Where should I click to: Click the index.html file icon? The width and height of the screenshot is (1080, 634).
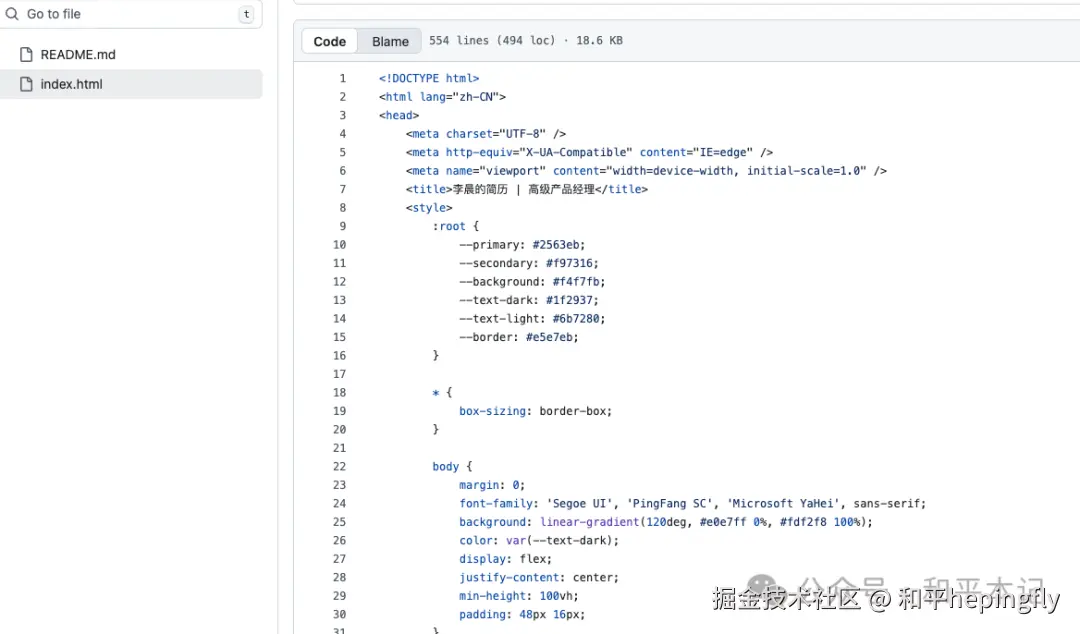pyautogui.click(x=26, y=84)
